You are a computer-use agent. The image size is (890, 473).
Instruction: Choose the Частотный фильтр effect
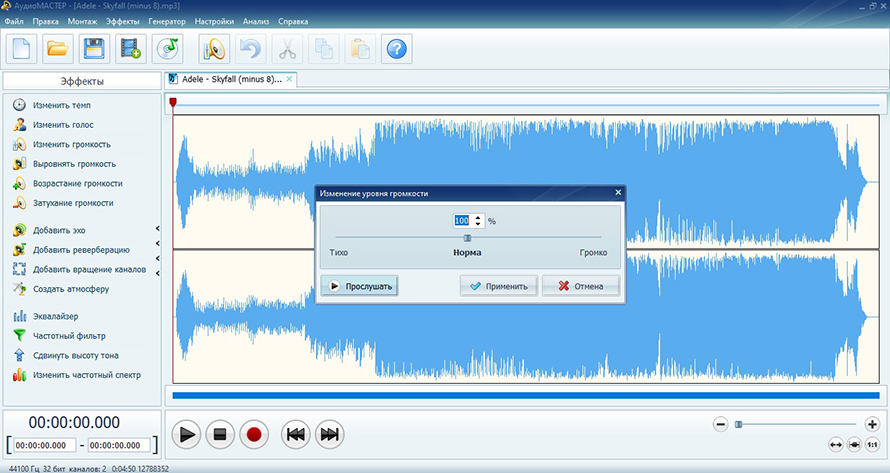click(68, 336)
